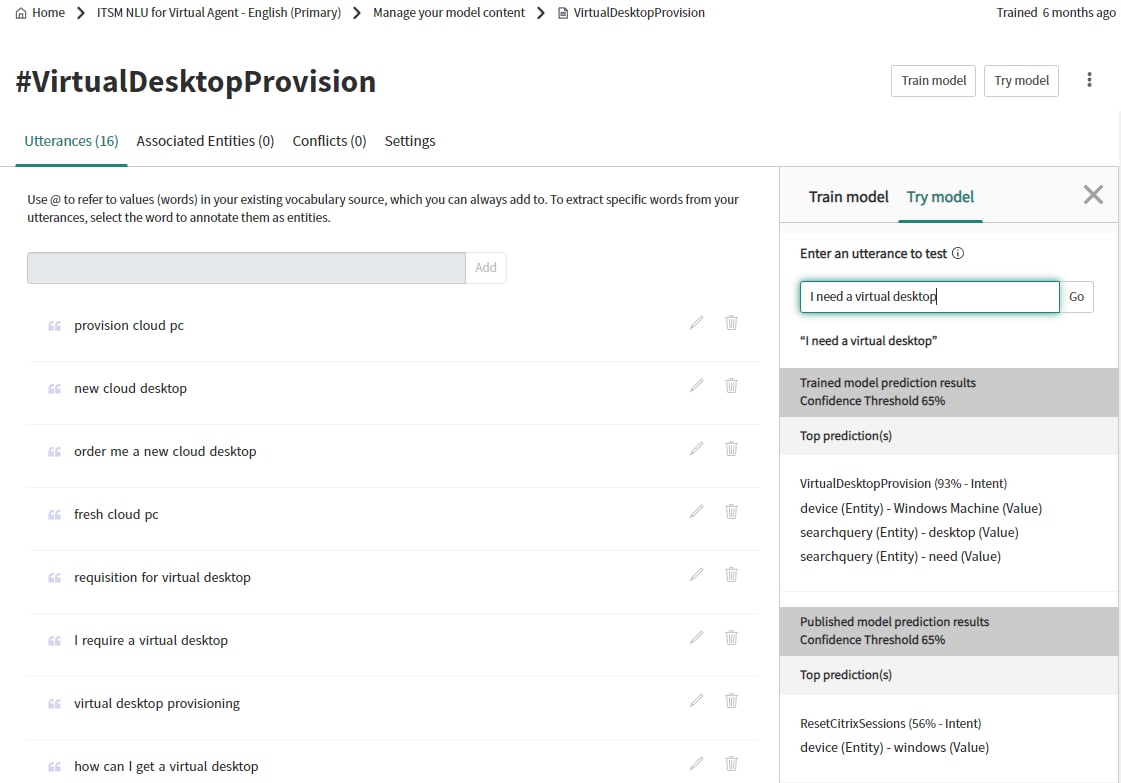Click the Add button next to the utterance field
1121x783 pixels.
pos(486,267)
